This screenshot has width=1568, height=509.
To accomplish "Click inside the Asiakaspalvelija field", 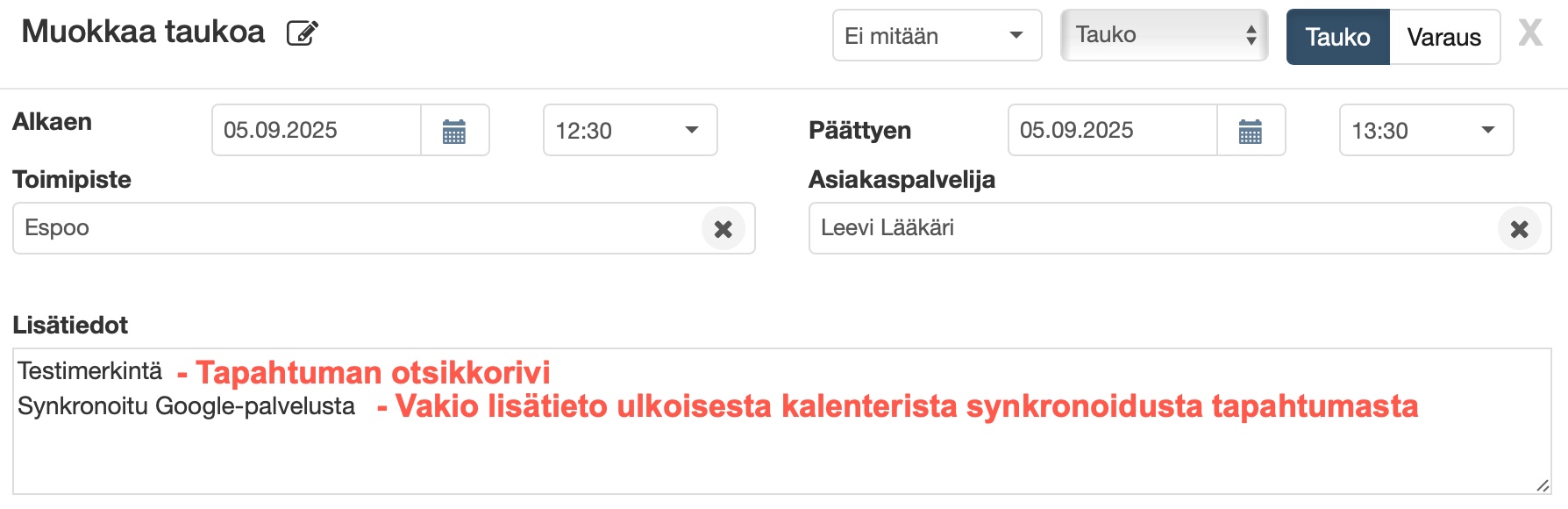I will [x=1140, y=228].
